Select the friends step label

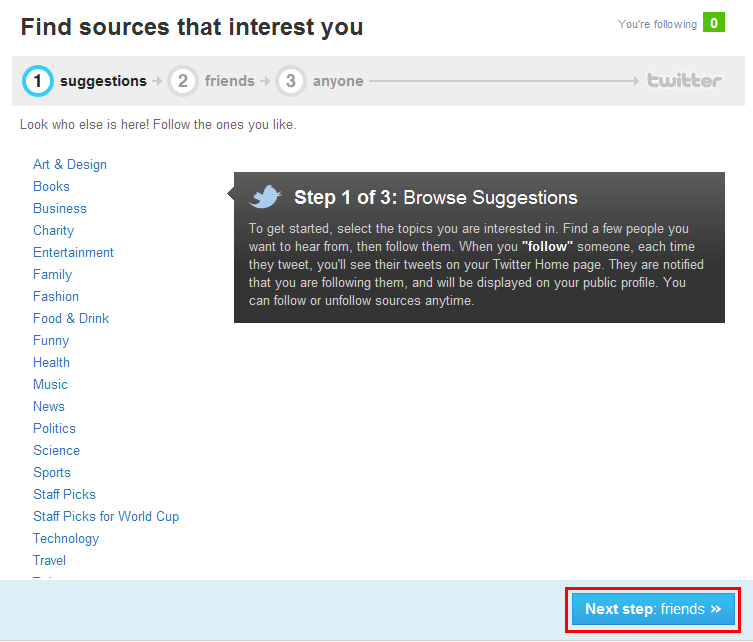230,81
